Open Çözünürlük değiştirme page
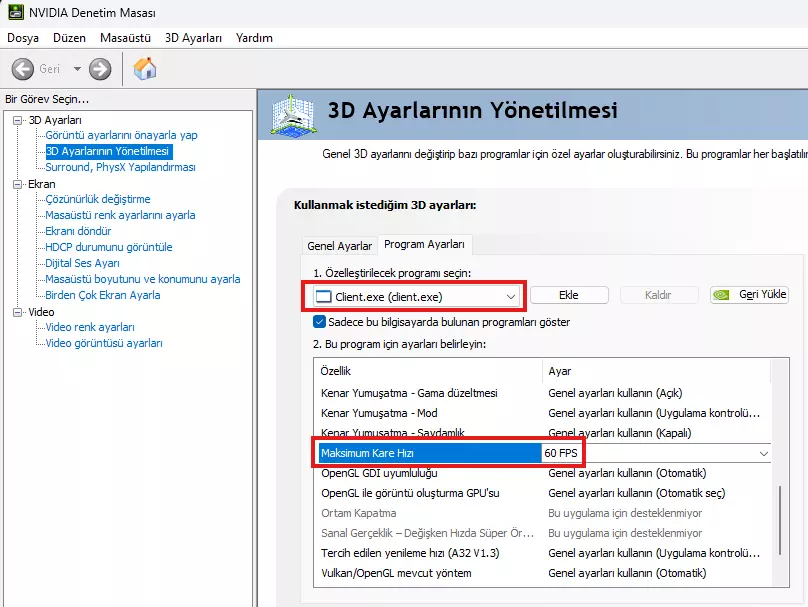This screenshot has width=808, height=607. (98, 199)
